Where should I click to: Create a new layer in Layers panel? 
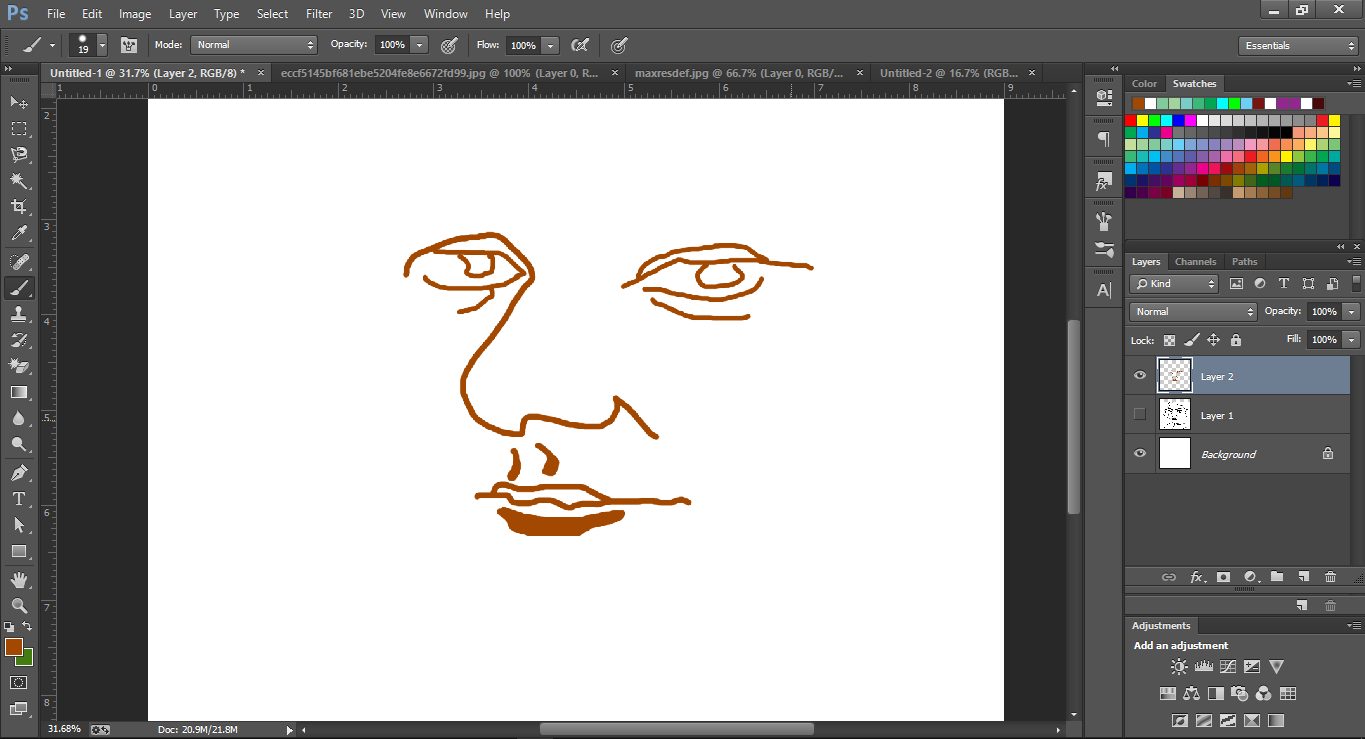click(1303, 577)
